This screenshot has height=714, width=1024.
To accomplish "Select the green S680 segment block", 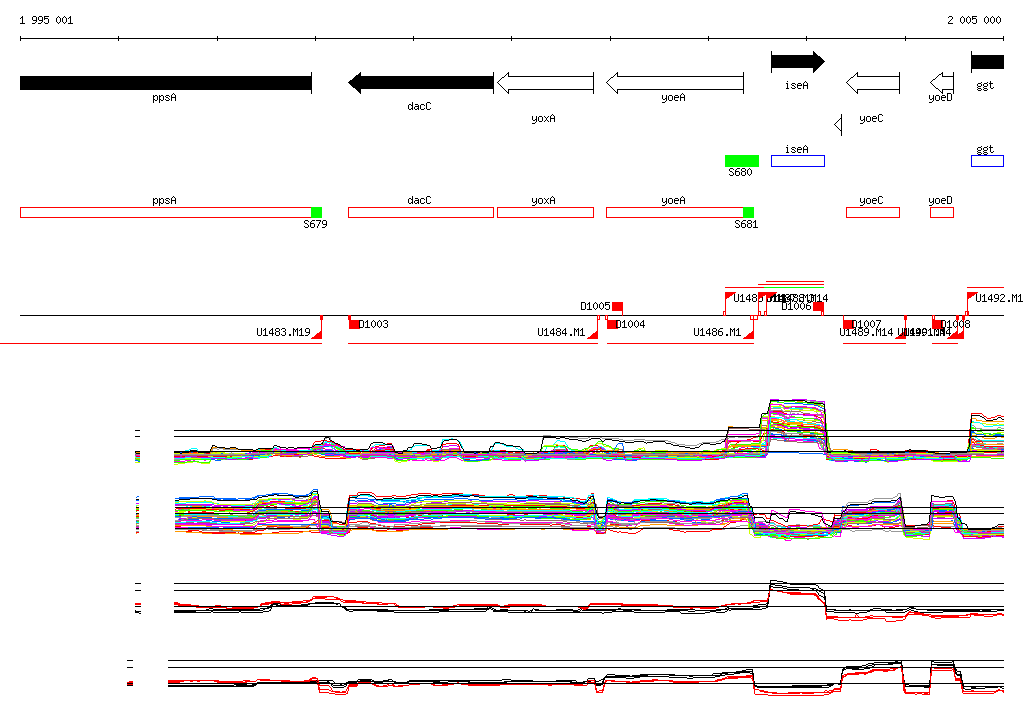I will (x=742, y=161).
